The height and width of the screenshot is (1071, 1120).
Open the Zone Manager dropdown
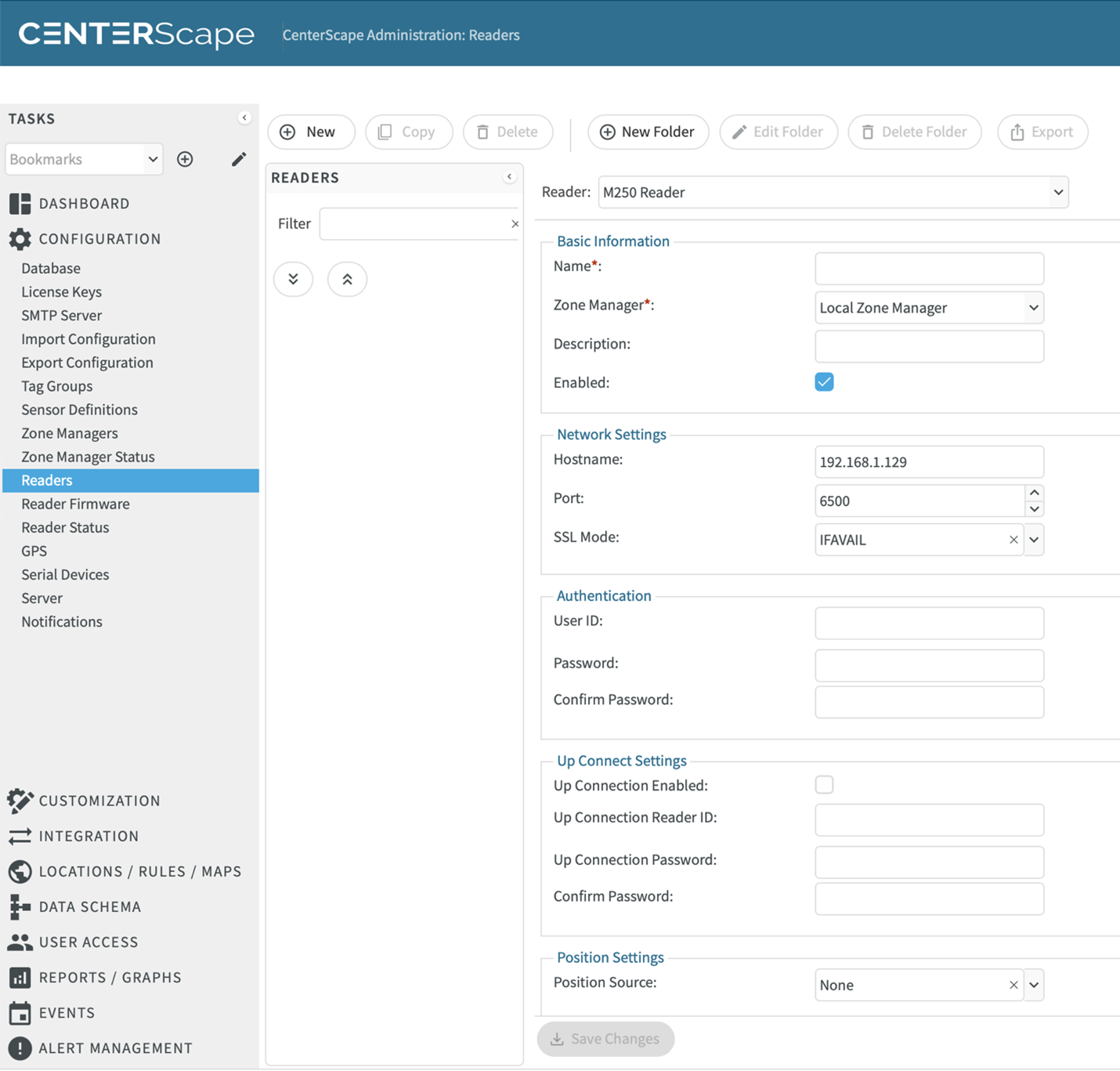pyautogui.click(x=1033, y=308)
